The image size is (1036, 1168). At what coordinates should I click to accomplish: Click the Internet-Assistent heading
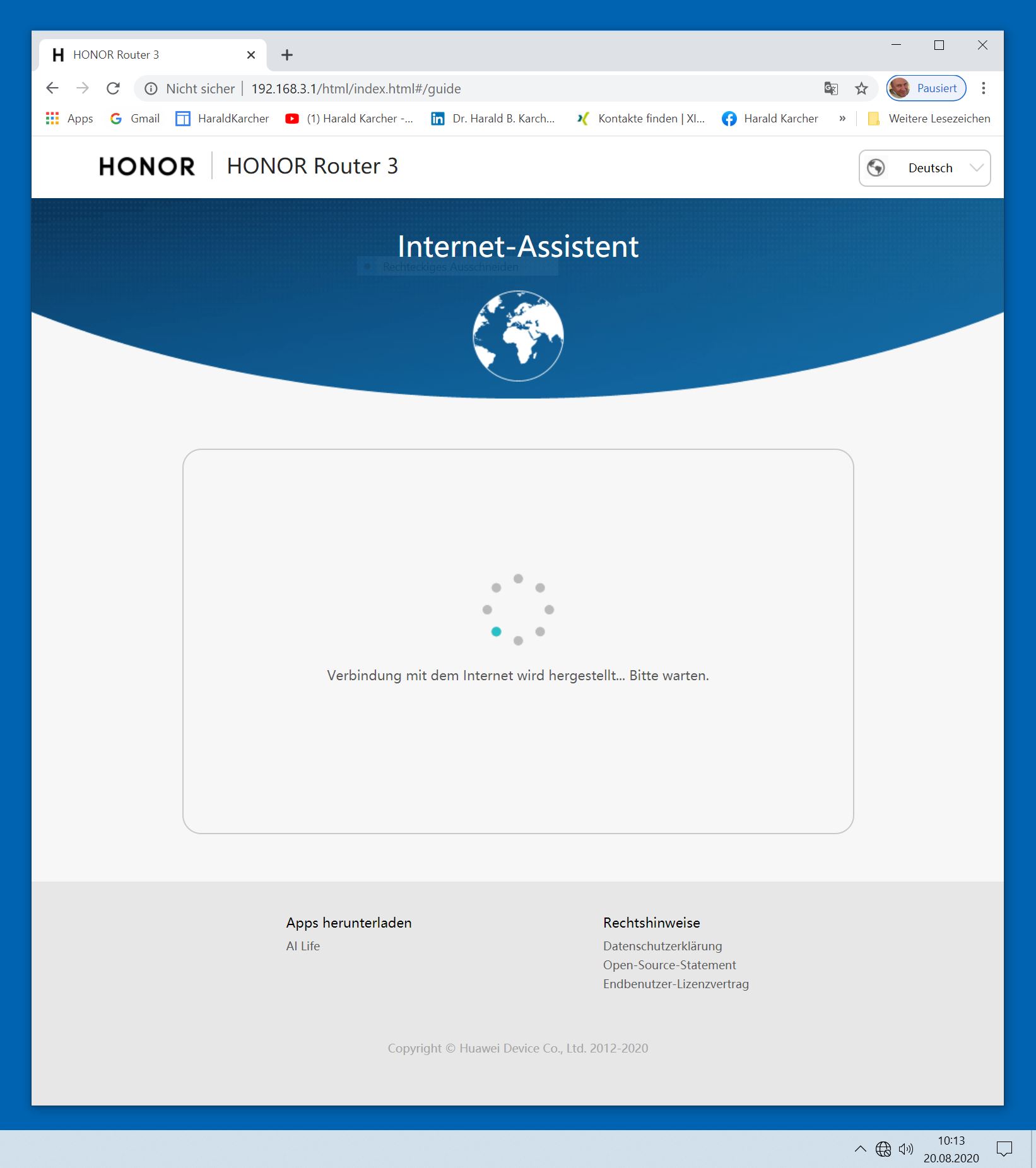[518, 246]
